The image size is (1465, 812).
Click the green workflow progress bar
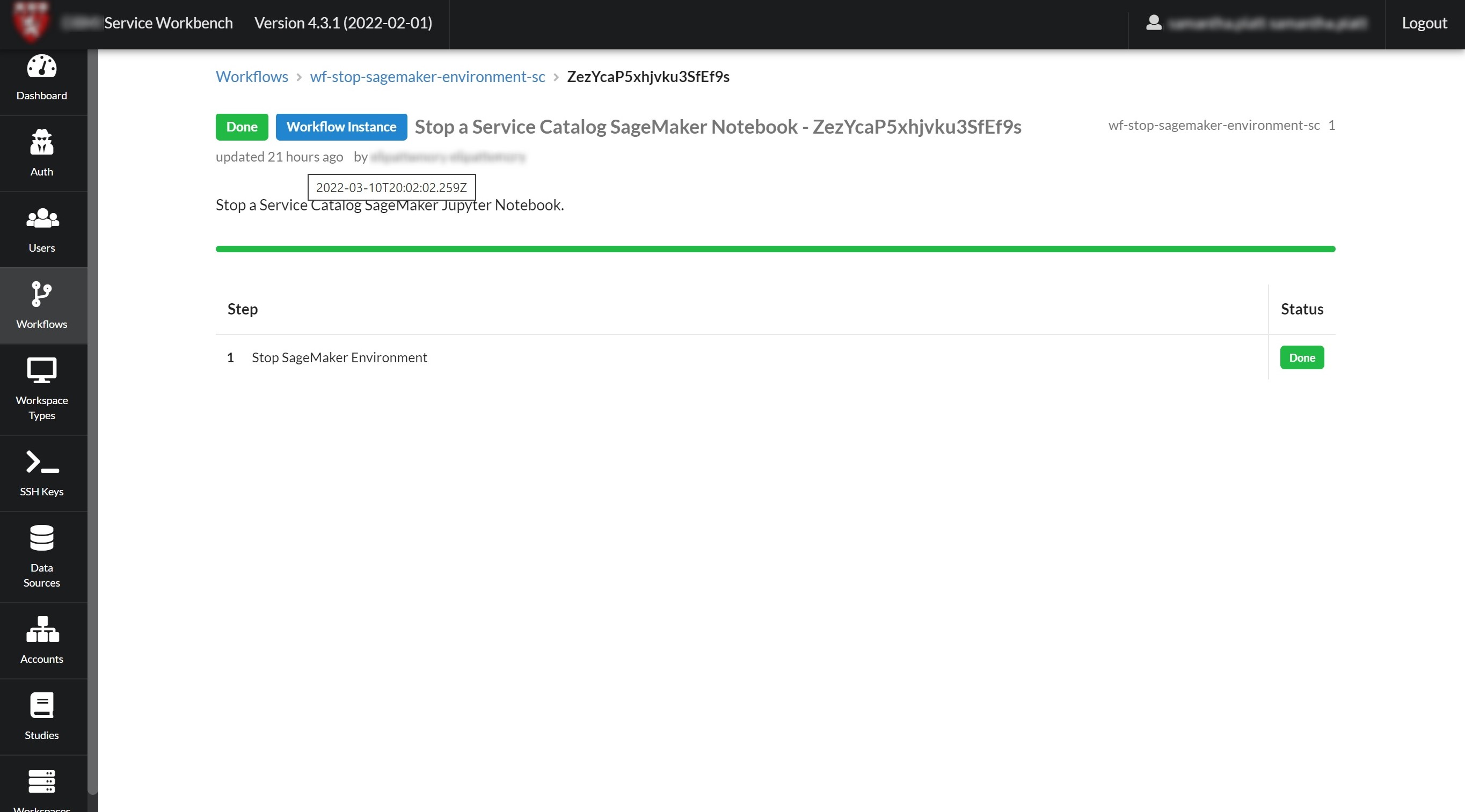775,248
